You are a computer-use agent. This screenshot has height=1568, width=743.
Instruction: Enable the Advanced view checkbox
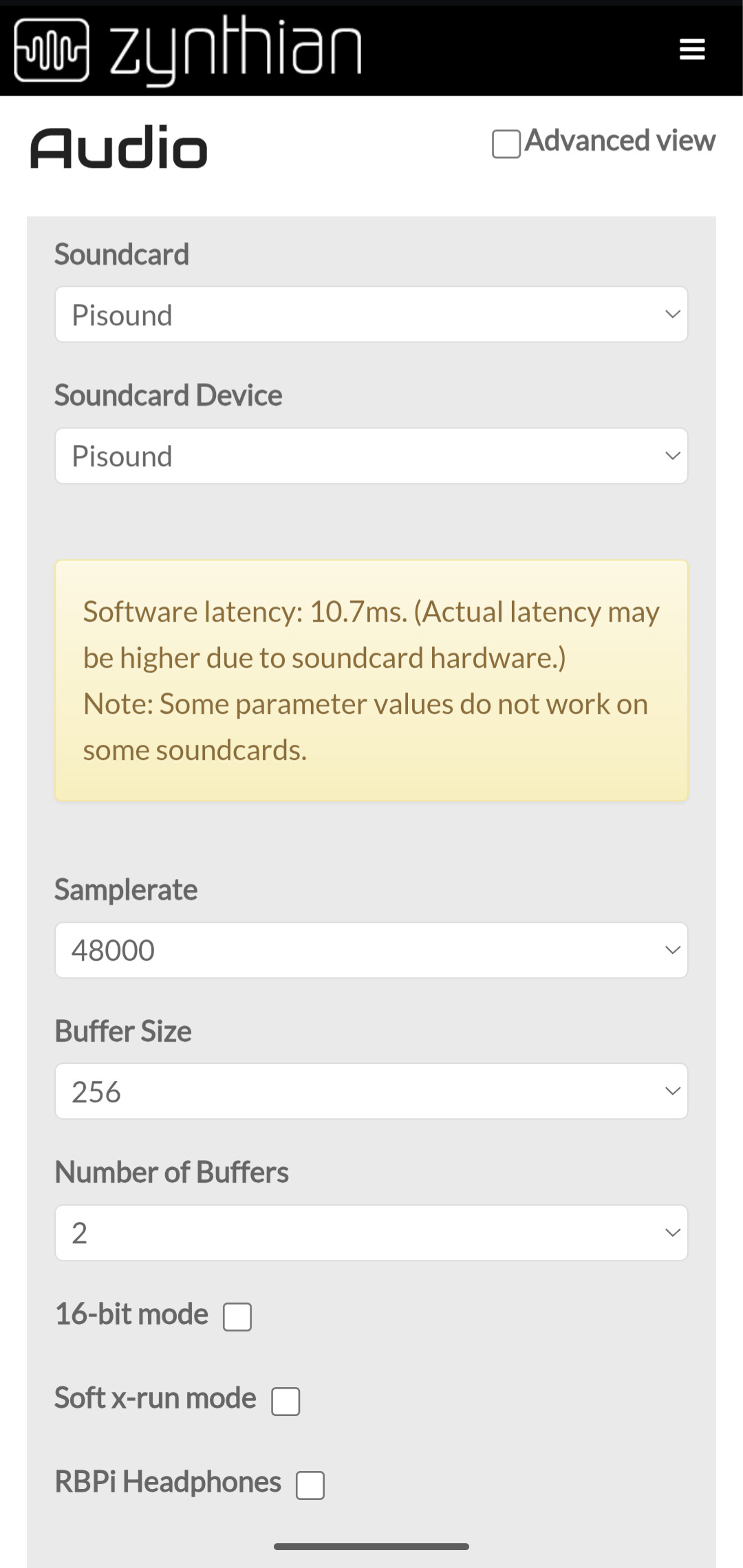tap(506, 144)
